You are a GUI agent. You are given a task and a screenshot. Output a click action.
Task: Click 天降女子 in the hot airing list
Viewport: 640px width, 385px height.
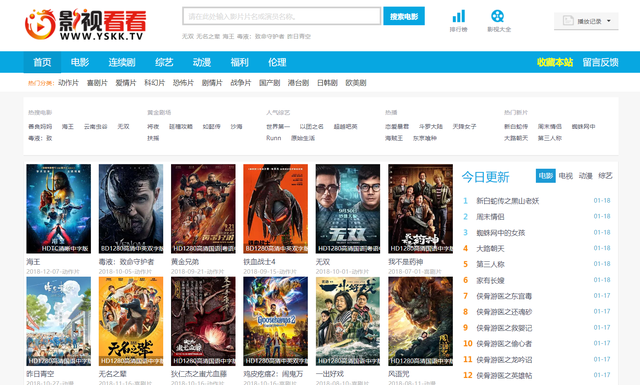pyautogui.click(x=464, y=127)
